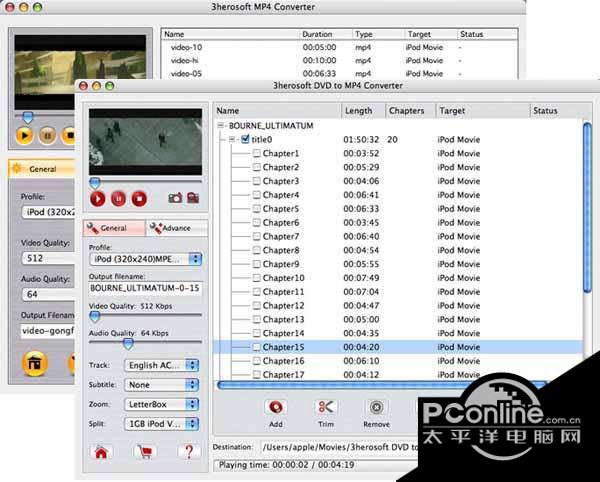The width and height of the screenshot is (600, 482).
Task: Open the Track dropdown English AC
Action: [x=161, y=365]
